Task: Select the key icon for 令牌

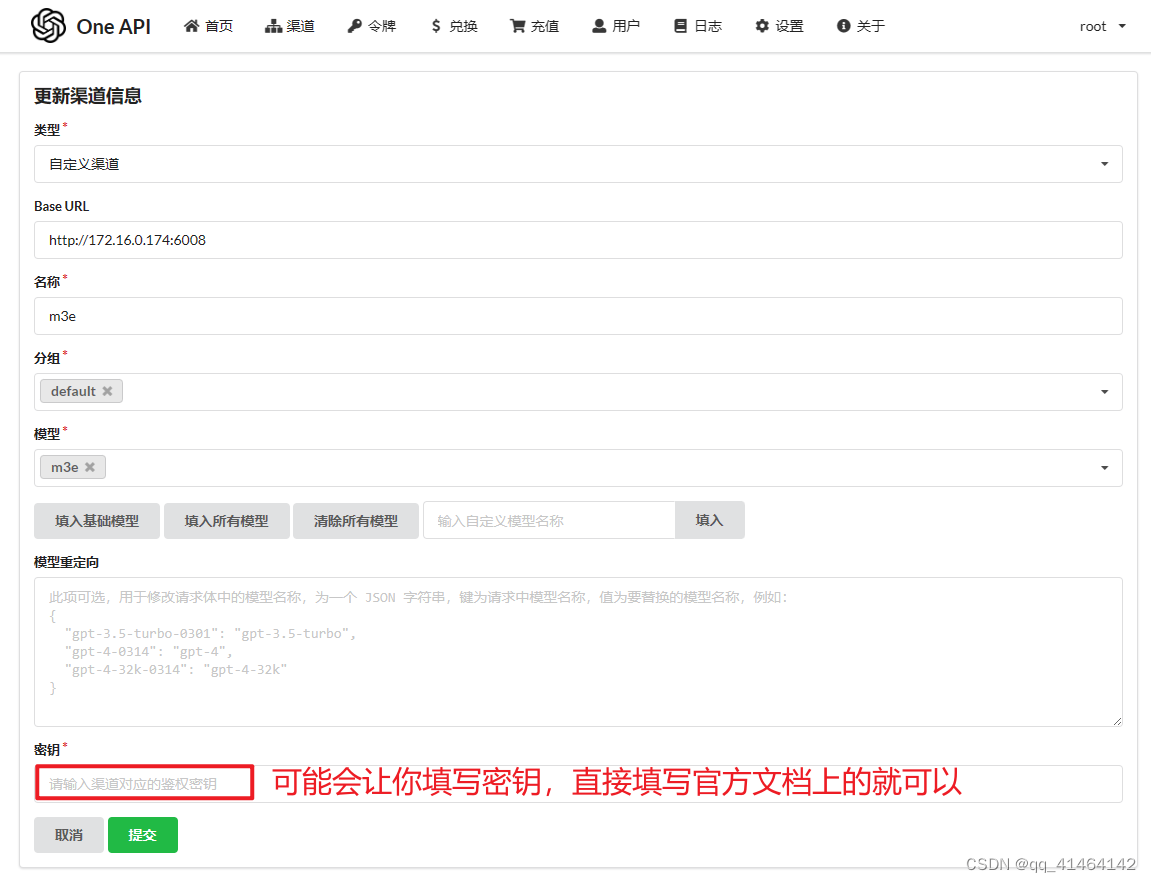Action: (x=355, y=26)
